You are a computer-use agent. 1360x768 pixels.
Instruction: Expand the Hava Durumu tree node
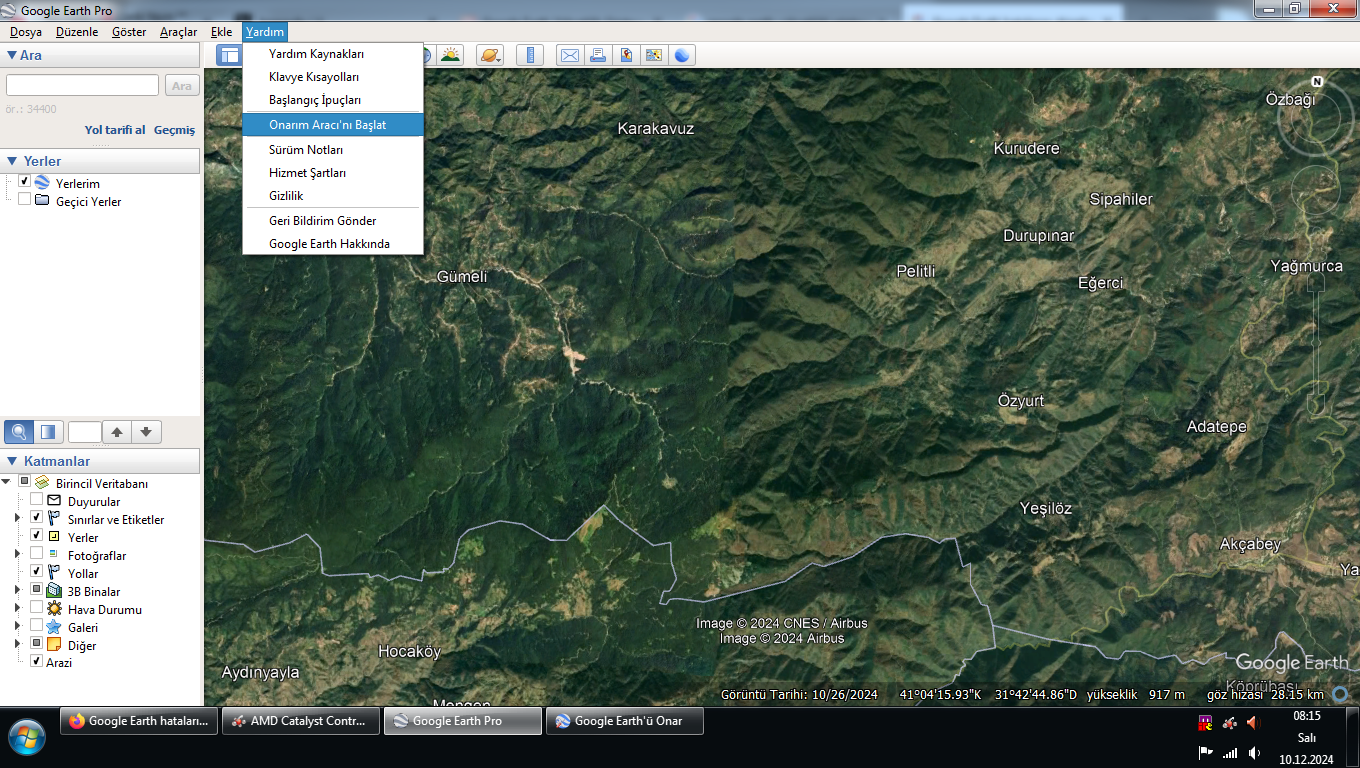pyautogui.click(x=17, y=608)
